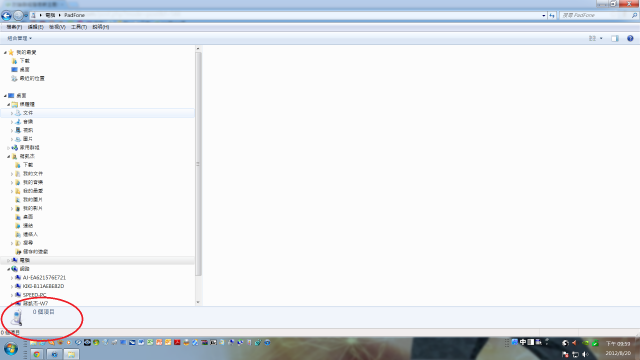The height and width of the screenshot is (360, 640).
Task: Select 圖片 Pictures library
Action: click(x=28, y=139)
